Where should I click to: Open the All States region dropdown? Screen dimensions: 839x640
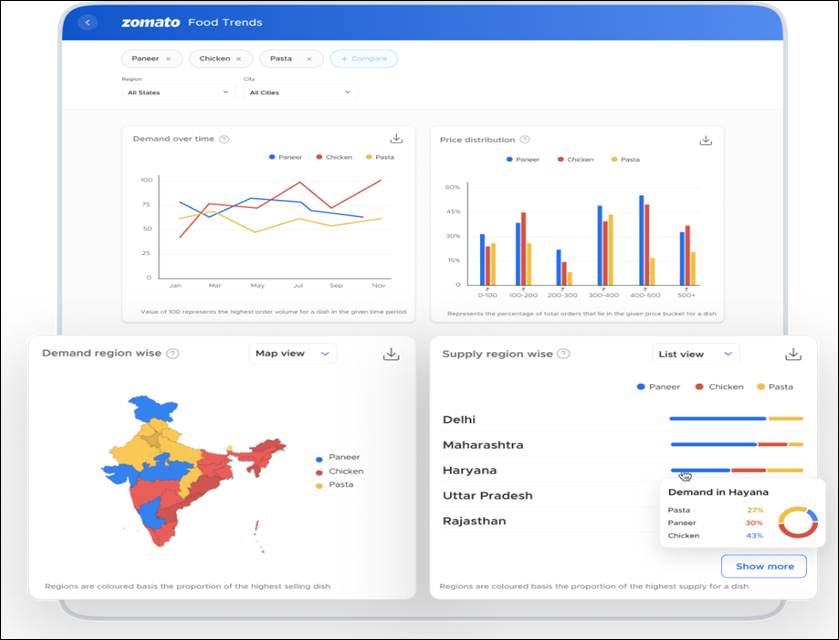pyautogui.click(x=178, y=91)
